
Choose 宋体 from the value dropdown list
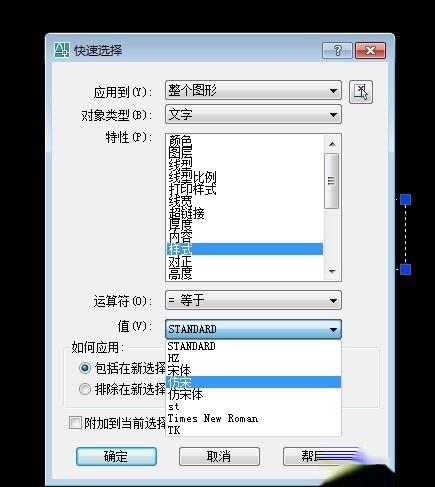[253, 370]
